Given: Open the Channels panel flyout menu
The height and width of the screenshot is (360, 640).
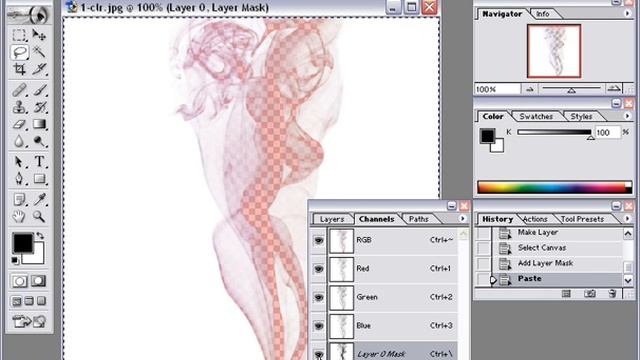Looking at the screenshot, I should [462, 219].
